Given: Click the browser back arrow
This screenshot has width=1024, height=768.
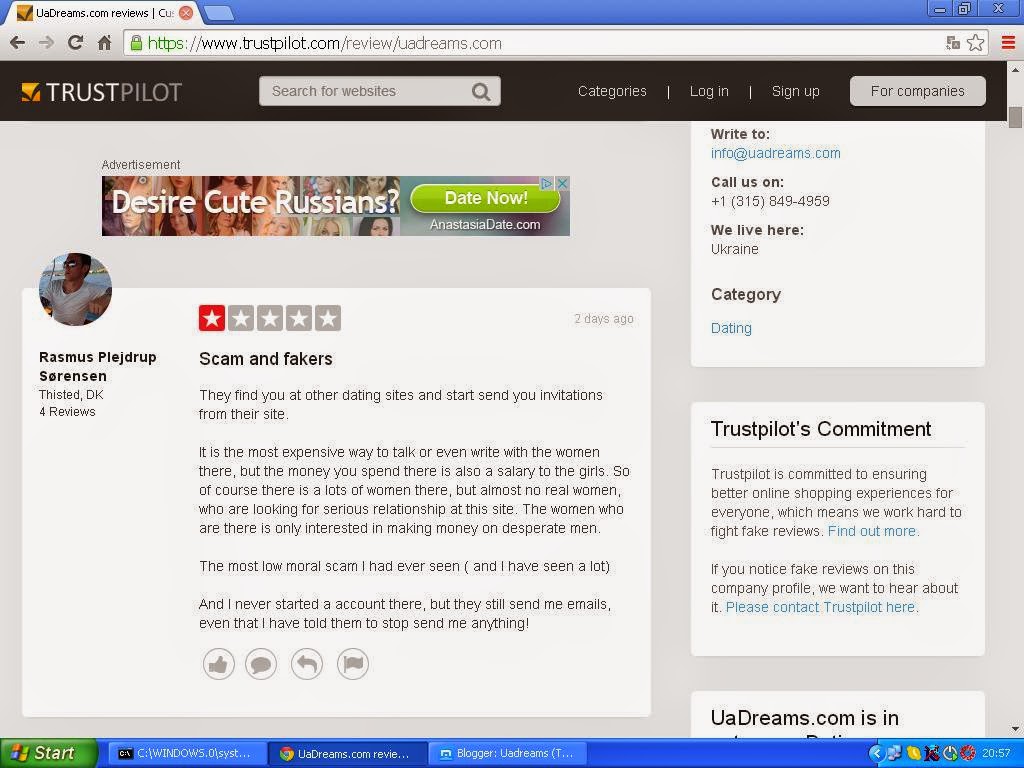Looking at the screenshot, I should [18, 43].
